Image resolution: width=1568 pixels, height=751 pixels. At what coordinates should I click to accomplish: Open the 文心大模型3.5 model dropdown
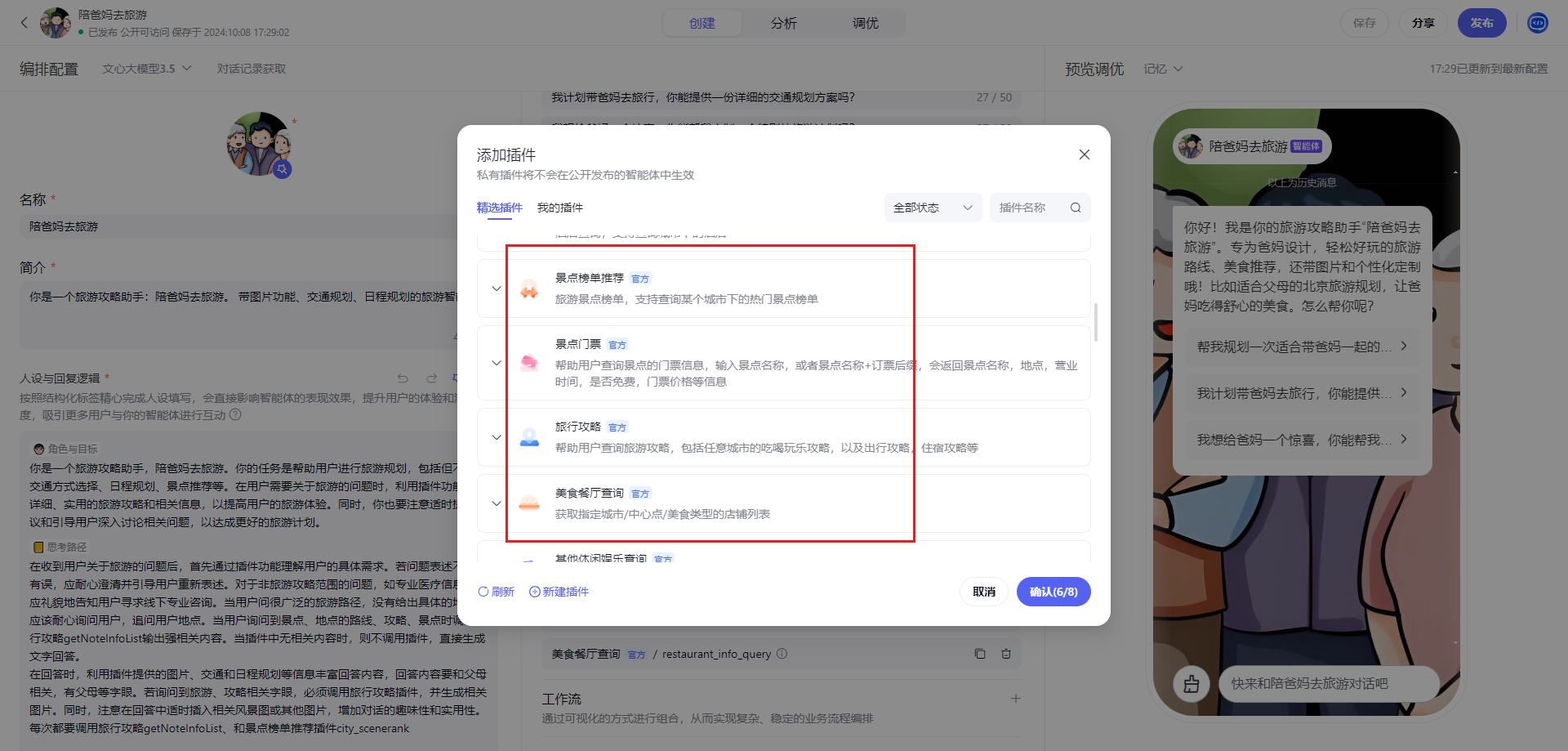click(147, 69)
